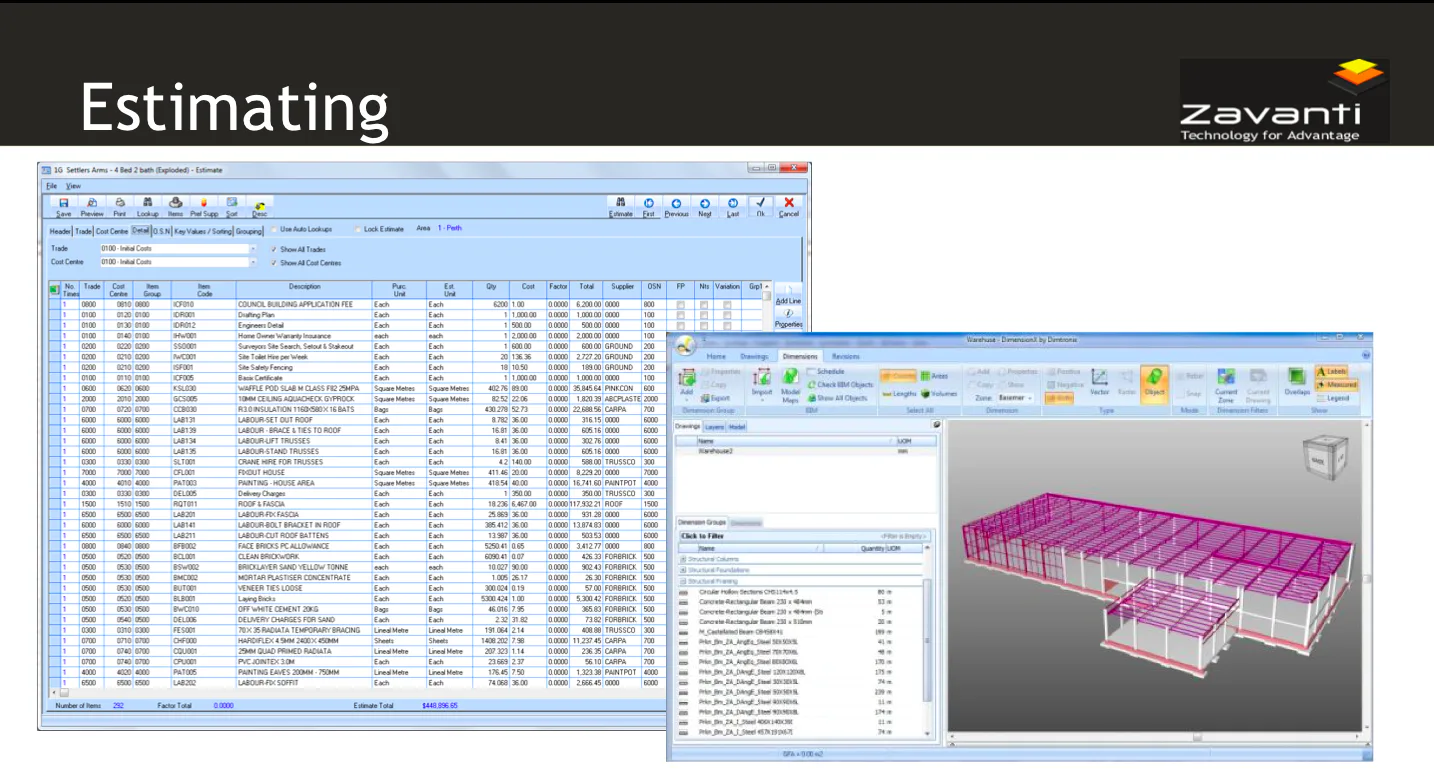
Task: Switch to the Key Values / Sorting tab
Action: [203, 231]
